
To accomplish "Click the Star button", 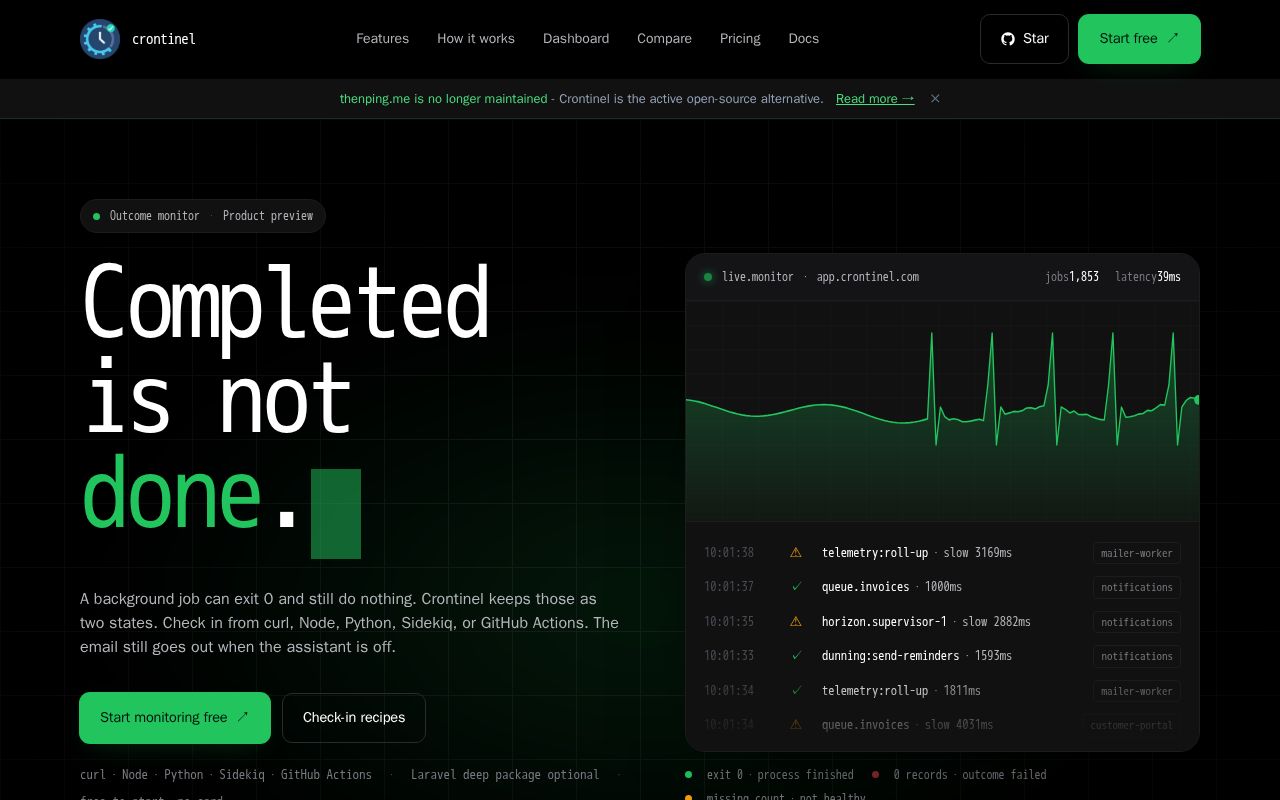I will [1024, 39].
